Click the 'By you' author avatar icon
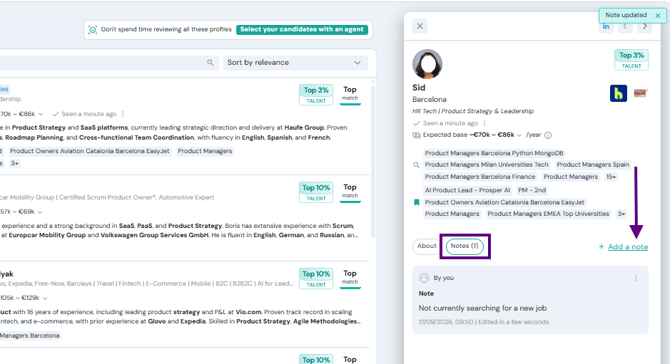Viewport: 670px width, 364px height. click(424, 278)
